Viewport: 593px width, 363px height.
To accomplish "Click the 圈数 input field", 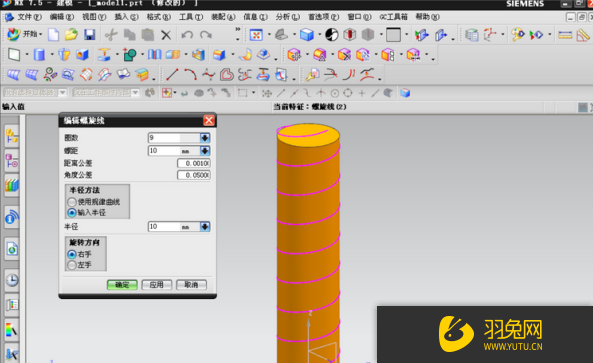I will 174,138.
